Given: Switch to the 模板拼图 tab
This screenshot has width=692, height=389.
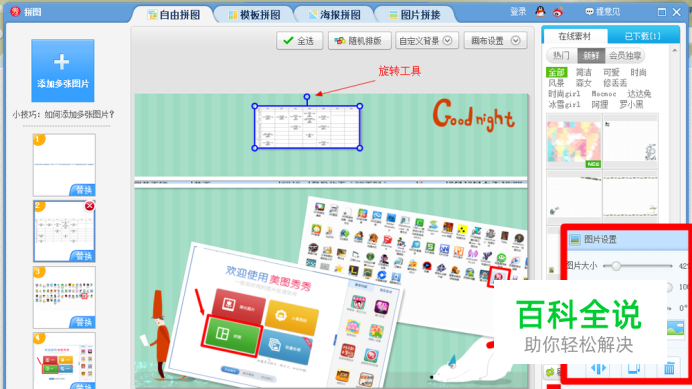Looking at the screenshot, I should (254, 15).
